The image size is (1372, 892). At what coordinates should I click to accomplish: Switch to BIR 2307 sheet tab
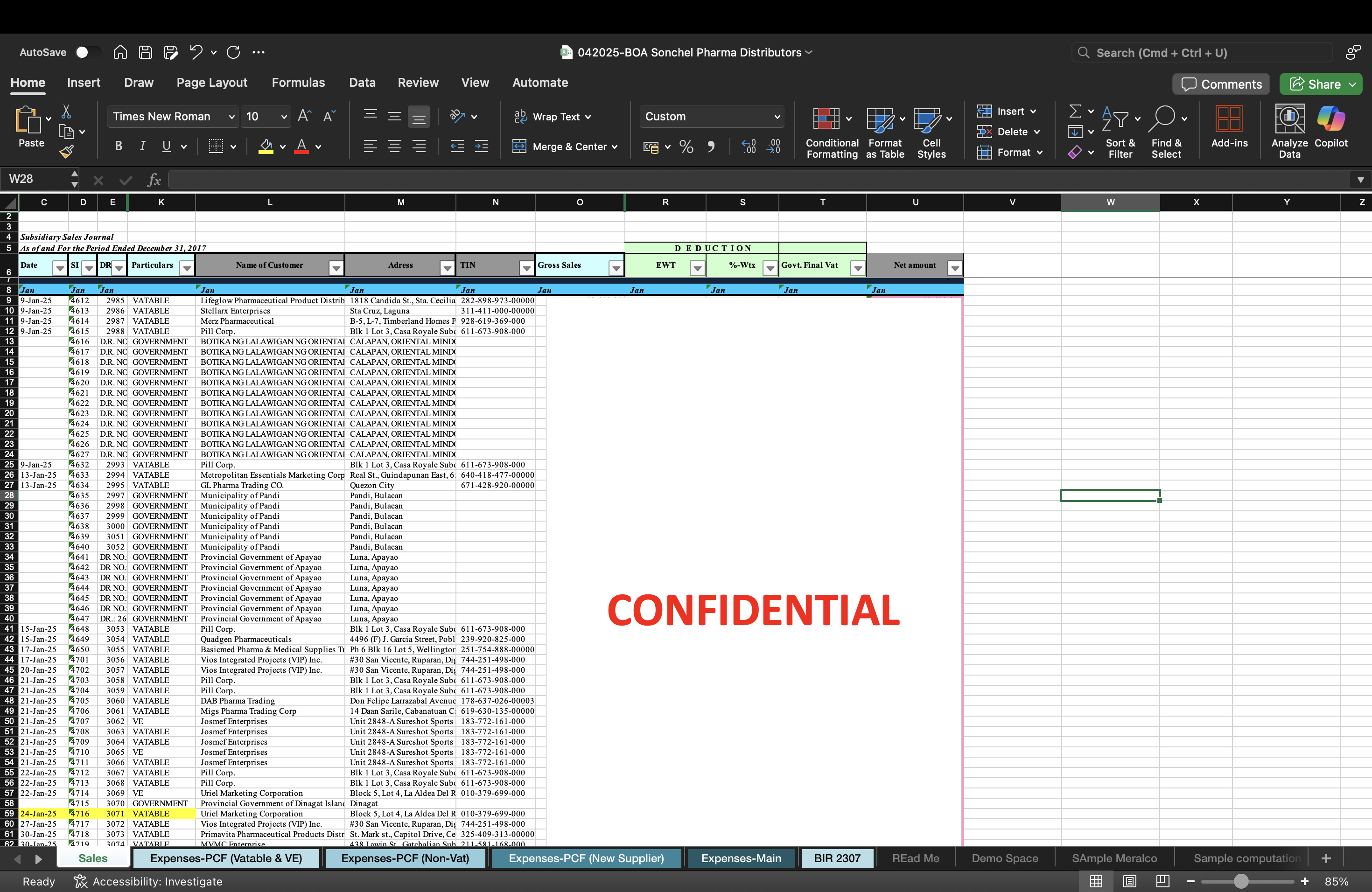coord(837,858)
